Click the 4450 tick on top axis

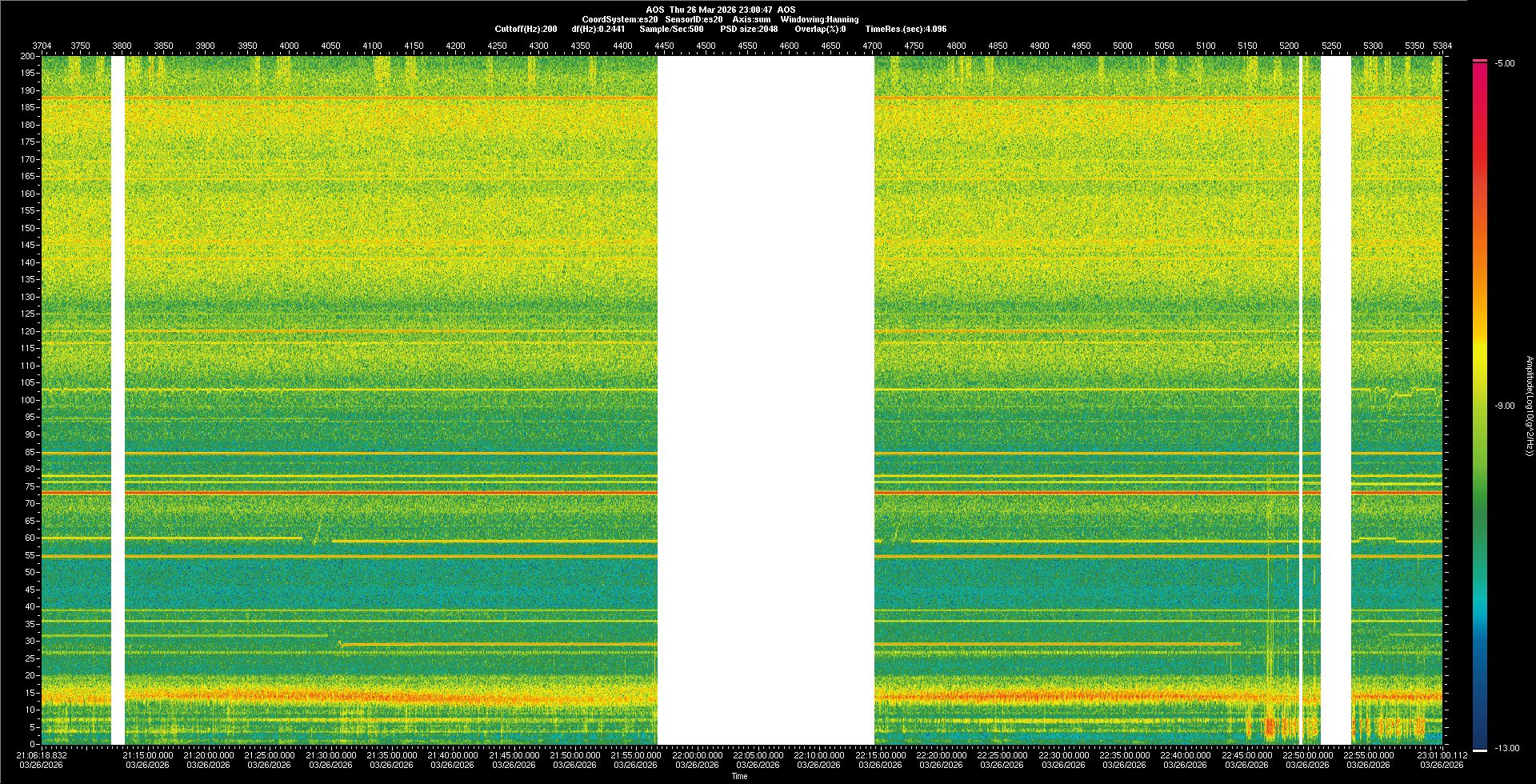click(664, 46)
